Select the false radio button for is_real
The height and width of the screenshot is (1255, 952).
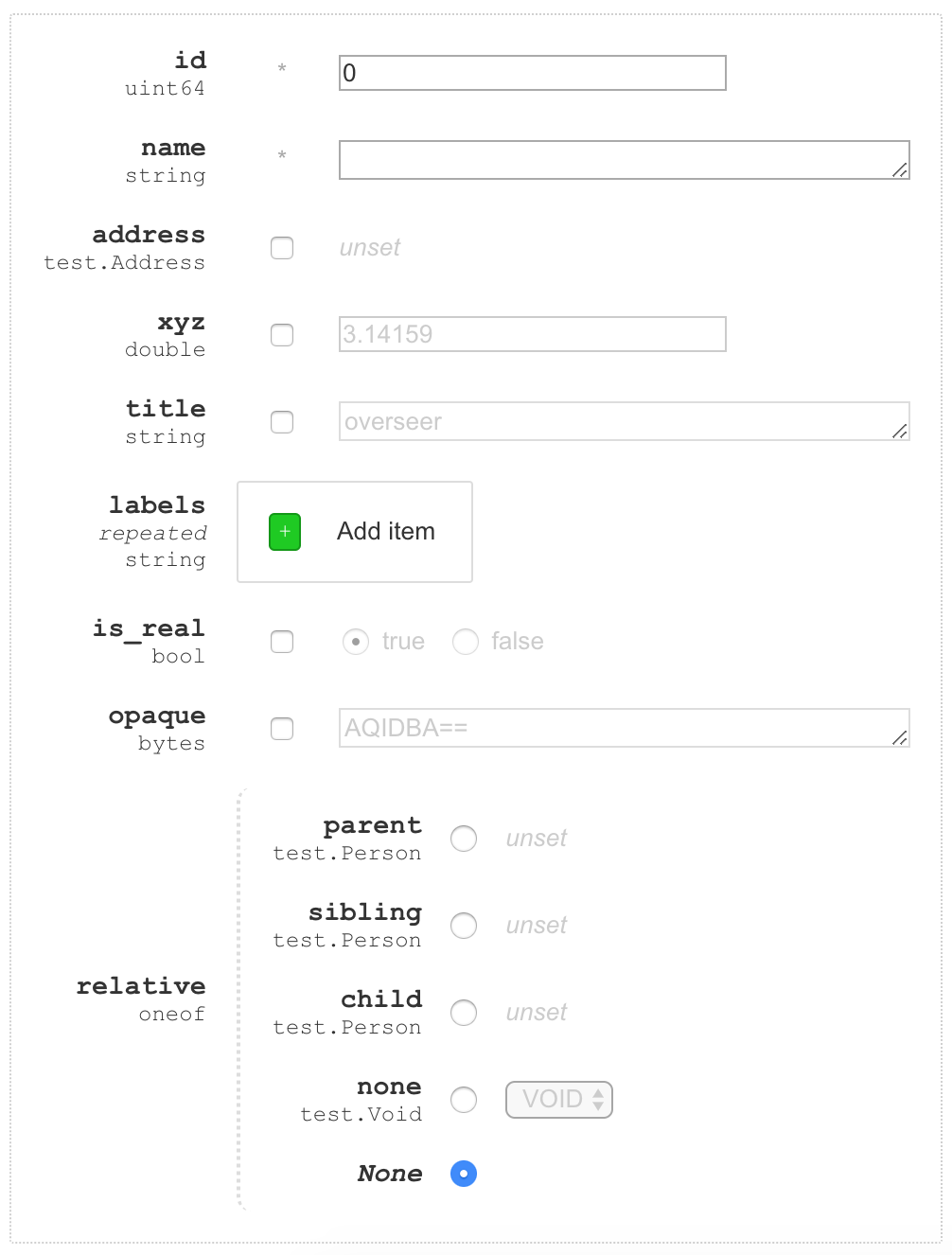[x=466, y=642]
